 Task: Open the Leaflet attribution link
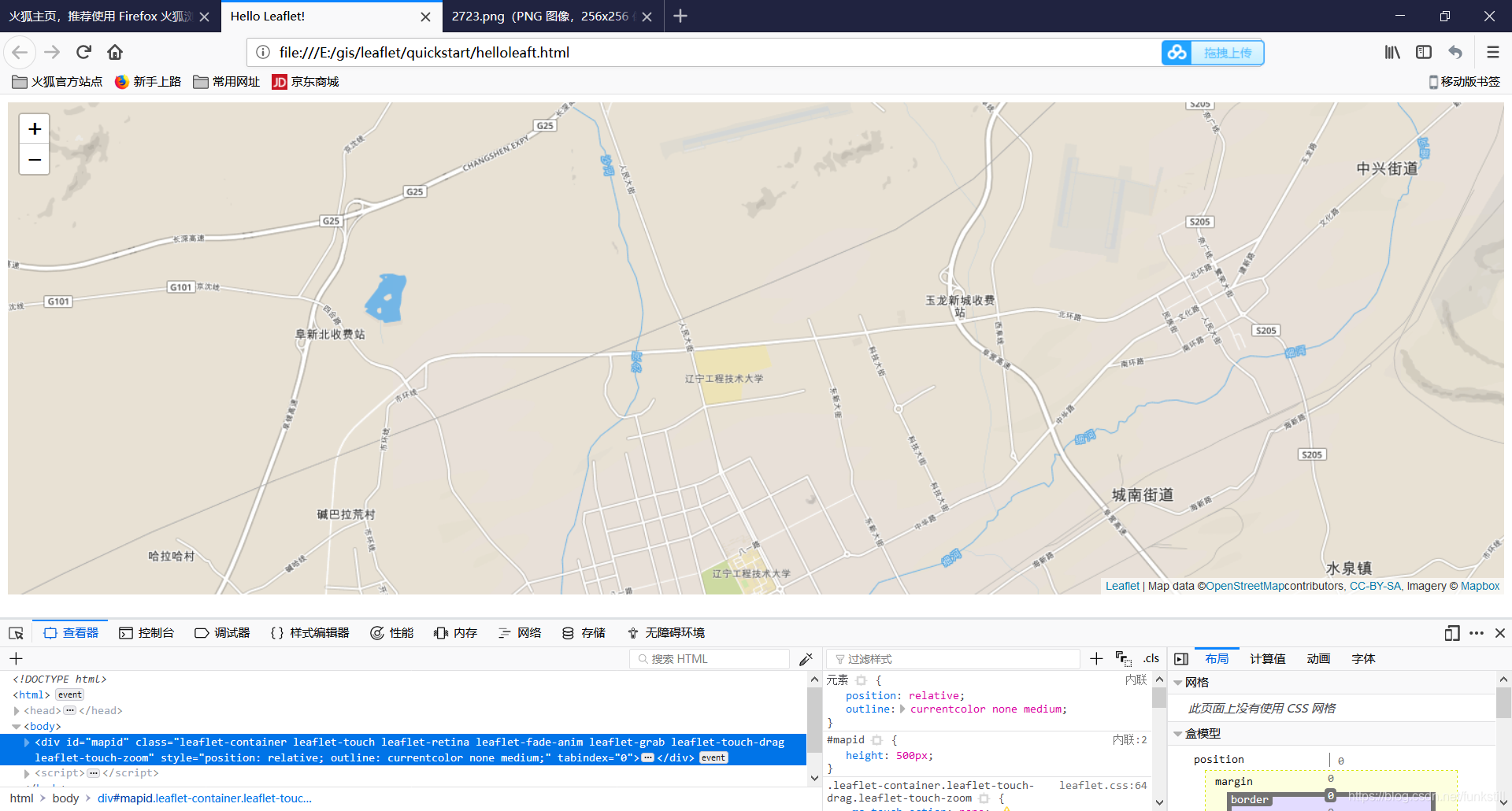[1122, 586]
